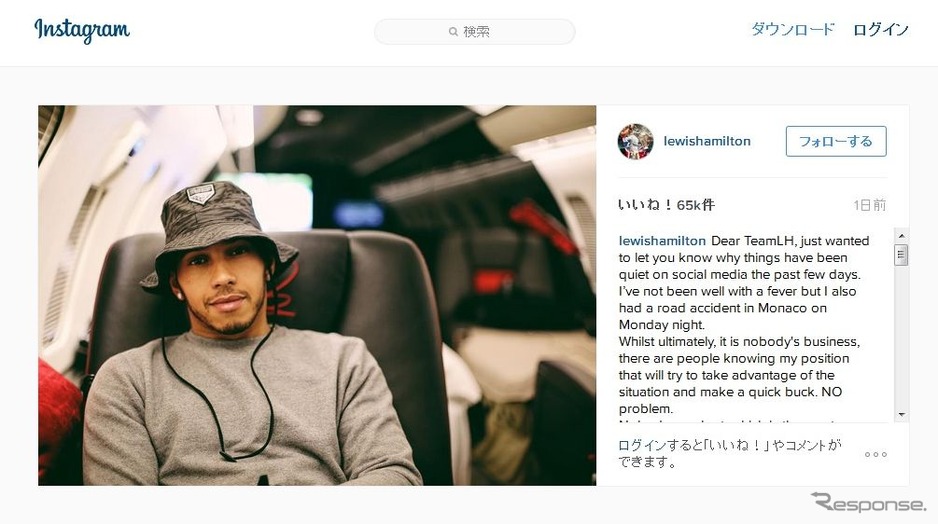Viewport: 938px width, 524px height.
Task: Grab the caption scrollbar thumb
Action: pyautogui.click(x=902, y=255)
